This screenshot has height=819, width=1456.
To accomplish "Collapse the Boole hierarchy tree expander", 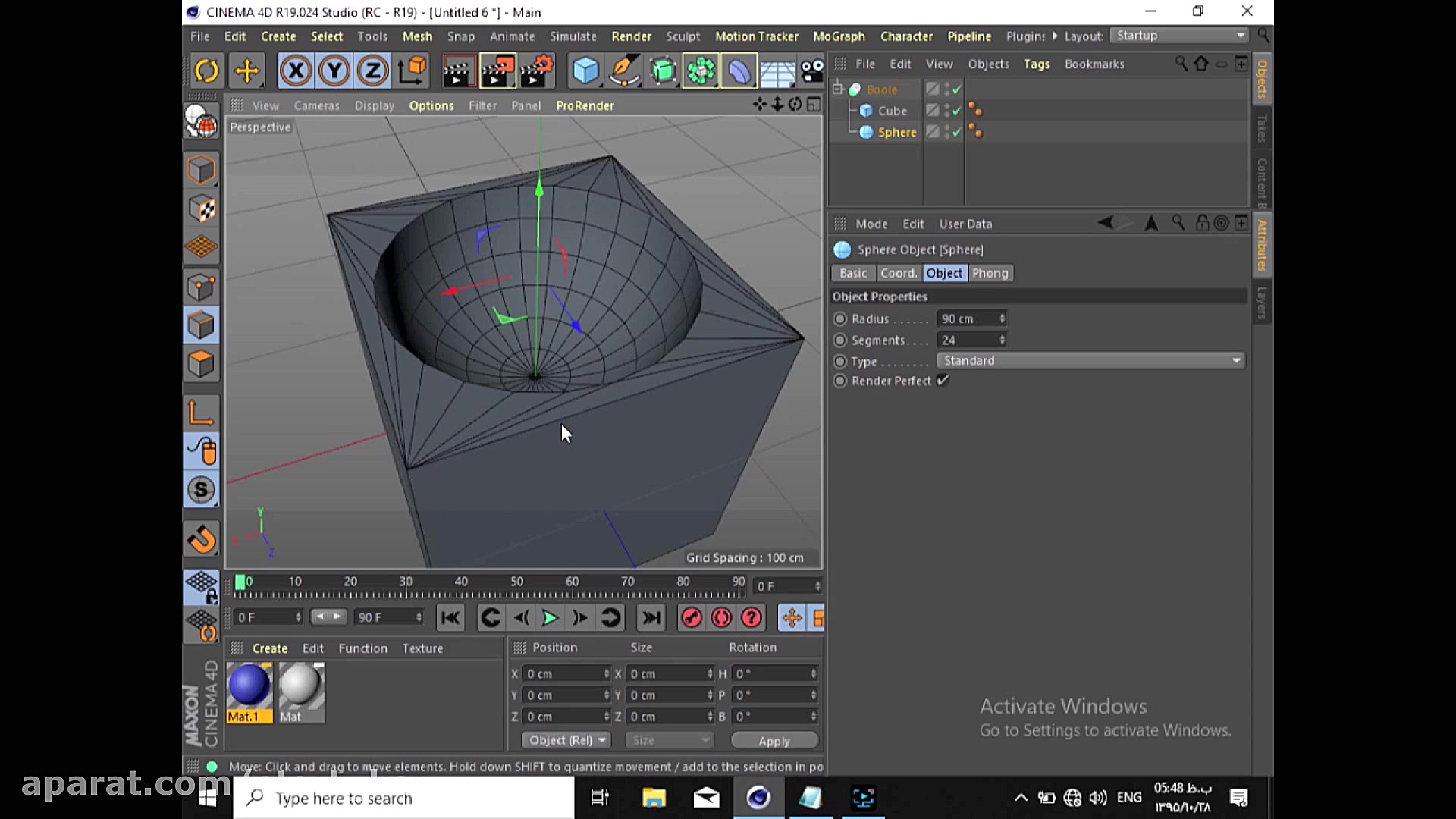I will pos(838,89).
